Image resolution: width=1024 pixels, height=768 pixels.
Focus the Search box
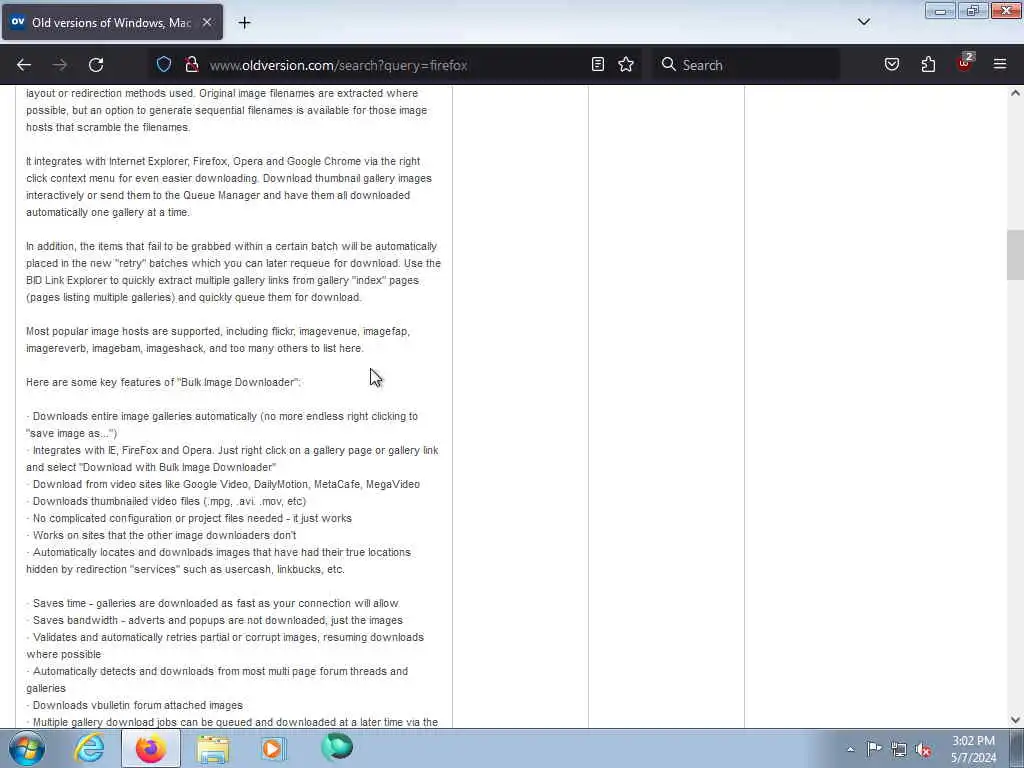tap(746, 65)
